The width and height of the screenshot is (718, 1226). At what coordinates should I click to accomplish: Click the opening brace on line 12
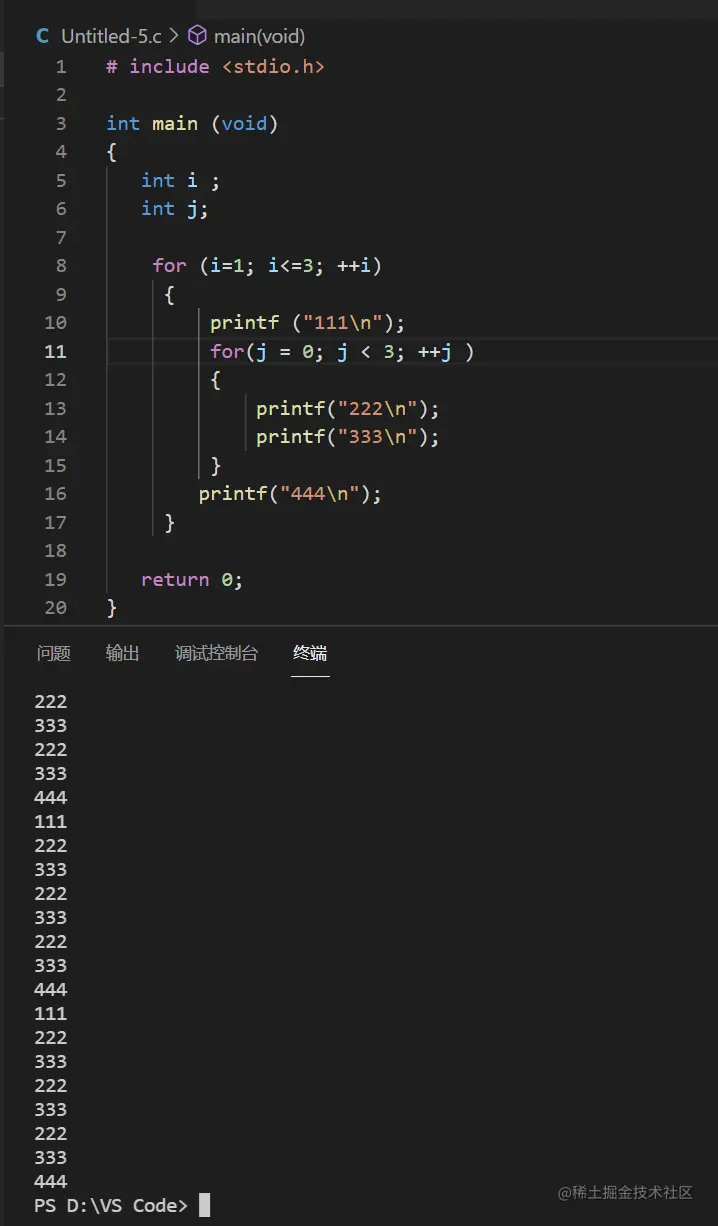tap(216, 380)
